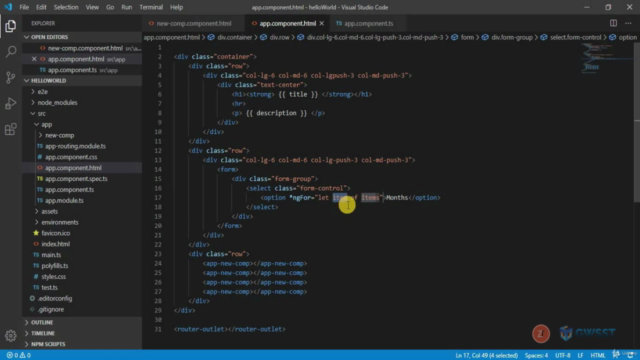Click div.row in the breadcrumb
Viewport: 640px width, 360px height.
pos(279,37)
